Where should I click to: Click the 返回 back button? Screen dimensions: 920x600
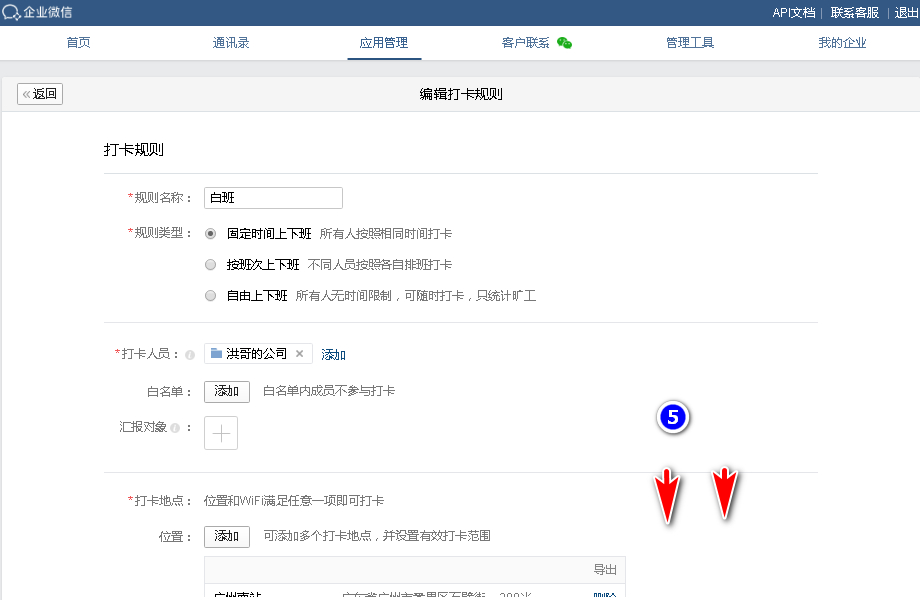[x=40, y=94]
